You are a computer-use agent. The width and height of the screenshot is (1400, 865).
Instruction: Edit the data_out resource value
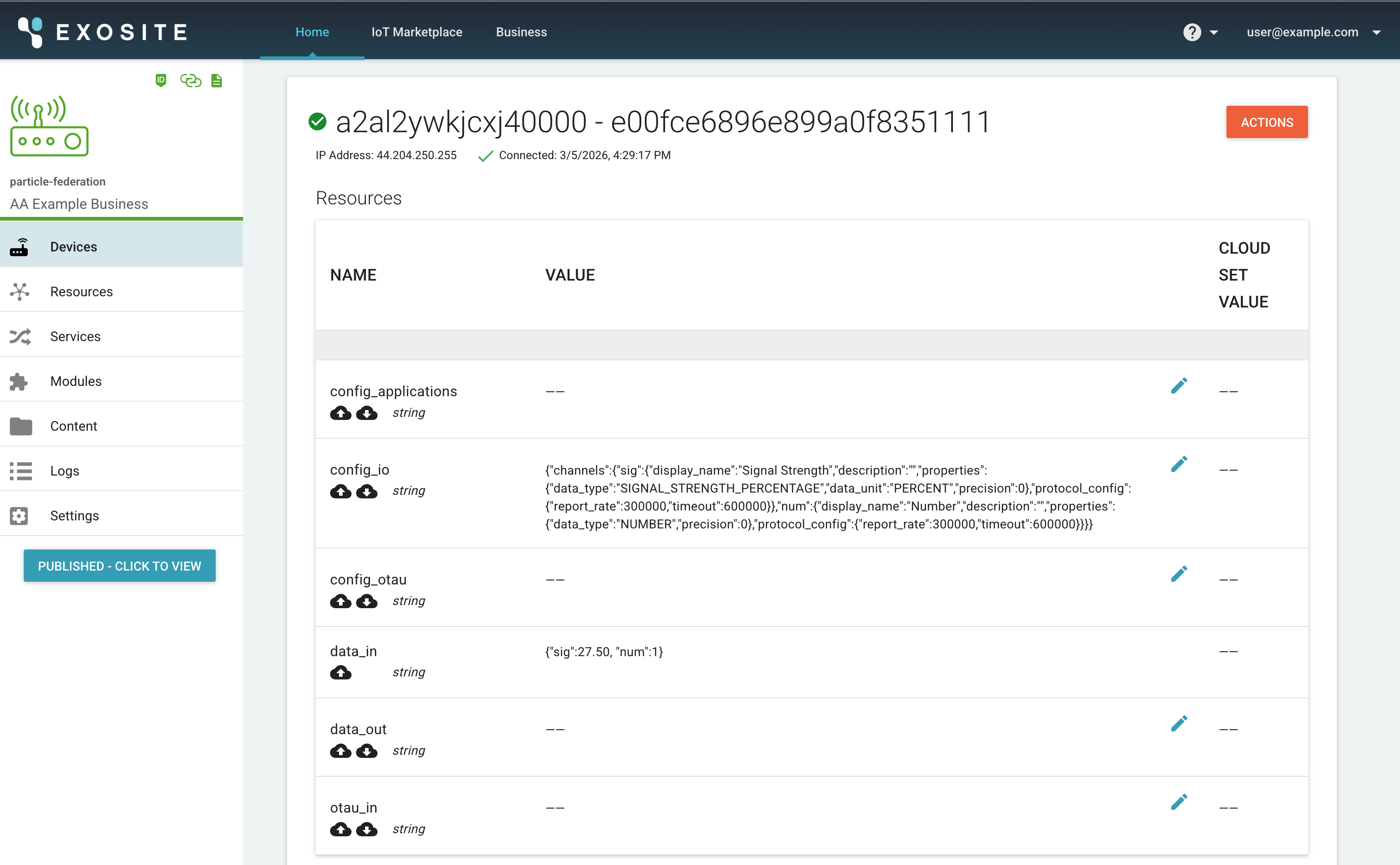click(x=1178, y=724)
